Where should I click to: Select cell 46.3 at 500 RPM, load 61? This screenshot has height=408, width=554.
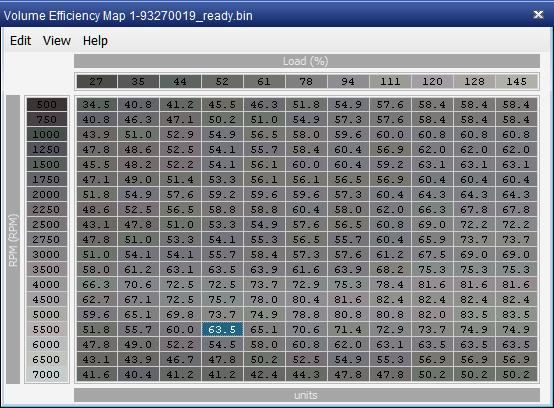click(x=264, y=105)
